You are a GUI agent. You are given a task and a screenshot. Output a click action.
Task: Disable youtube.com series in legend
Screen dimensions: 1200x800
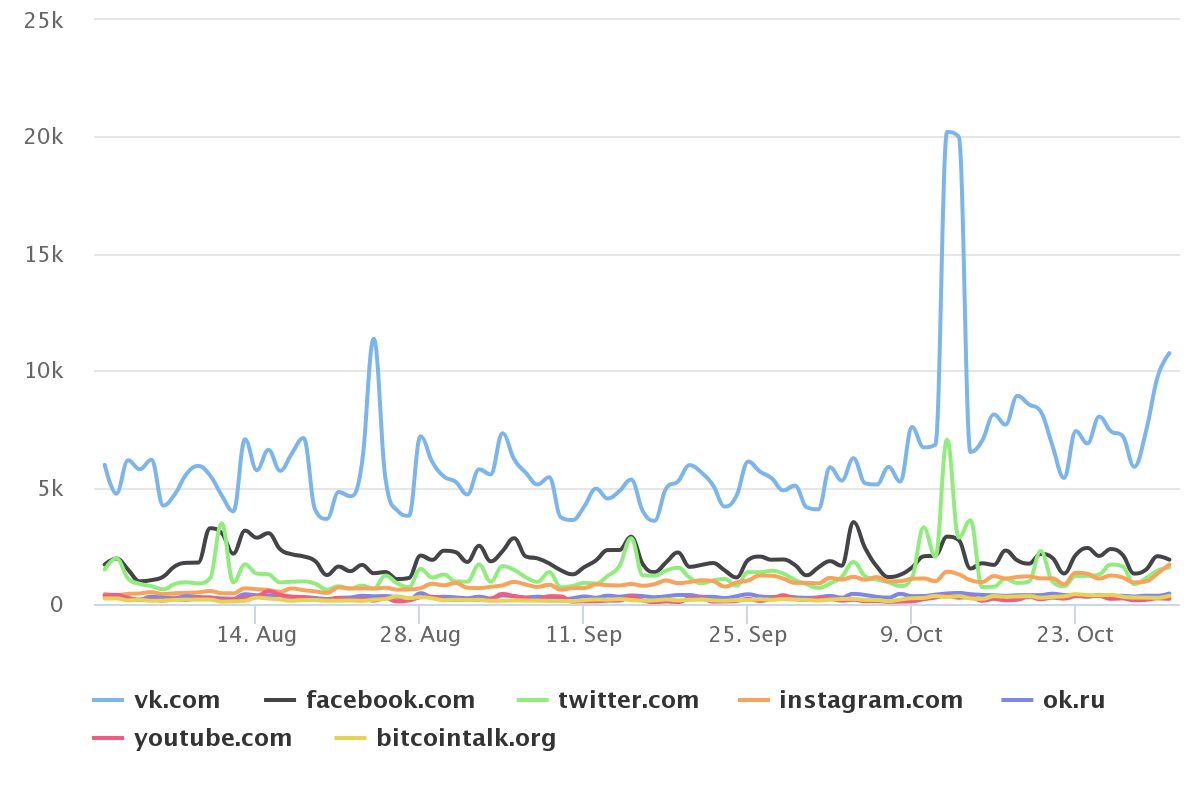212,739
